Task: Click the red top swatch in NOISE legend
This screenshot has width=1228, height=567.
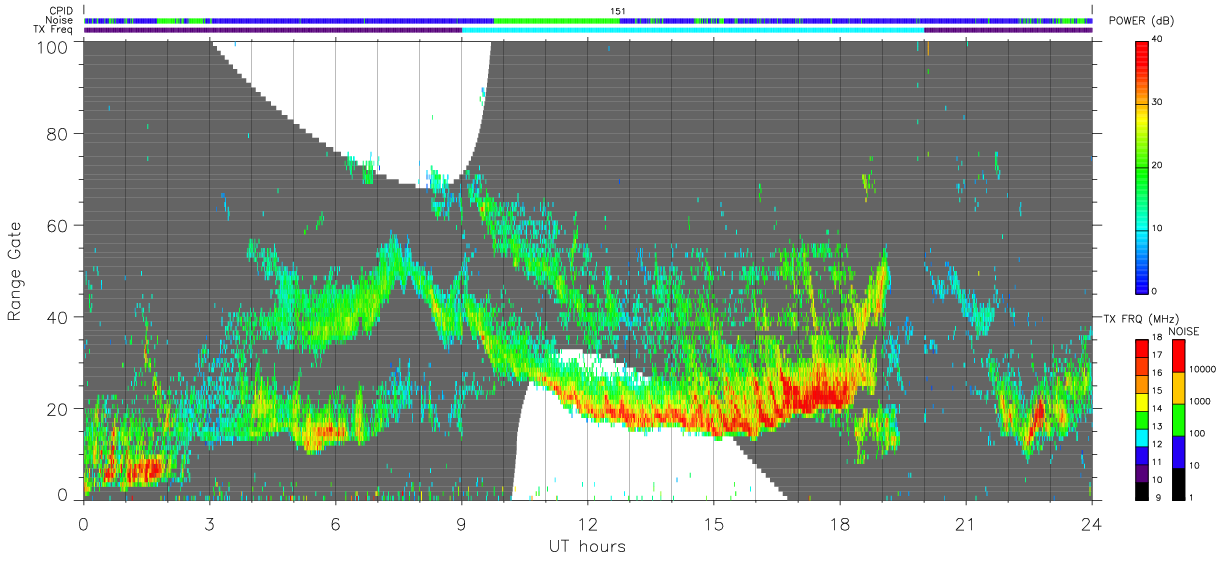Action: (1178, 355)
